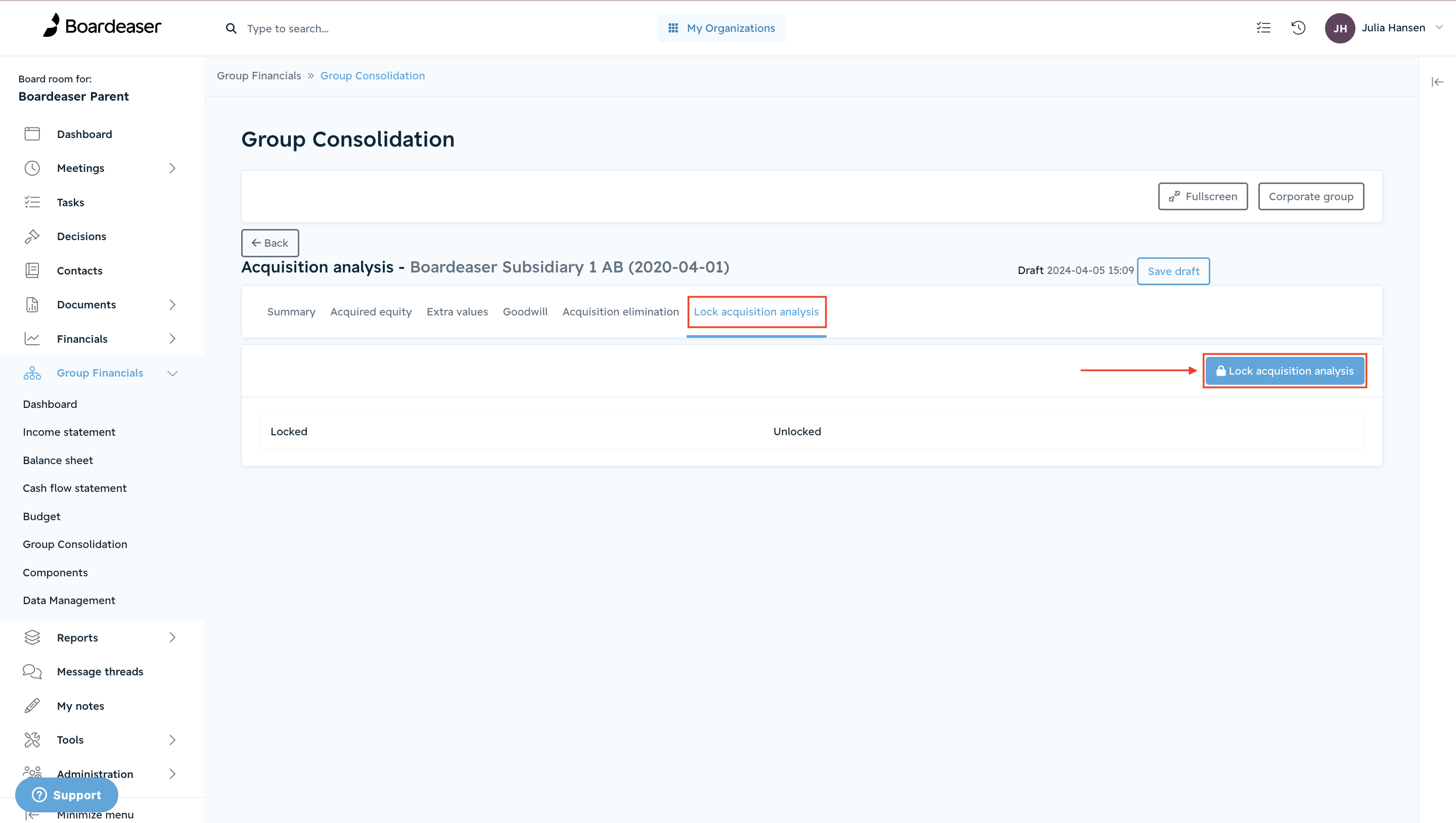Screen dimensions: 1456x823
Task: Open Group Financials Dashboard submenu item
Action: click(50, 404)
